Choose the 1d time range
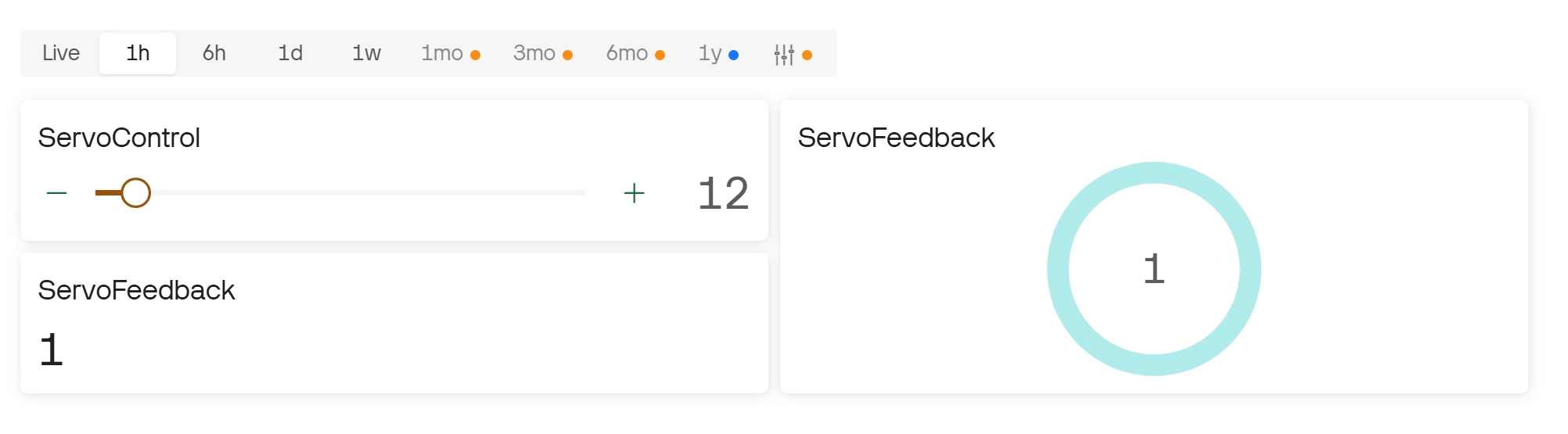Viewport: 1568px width, 434px height. 290,53
